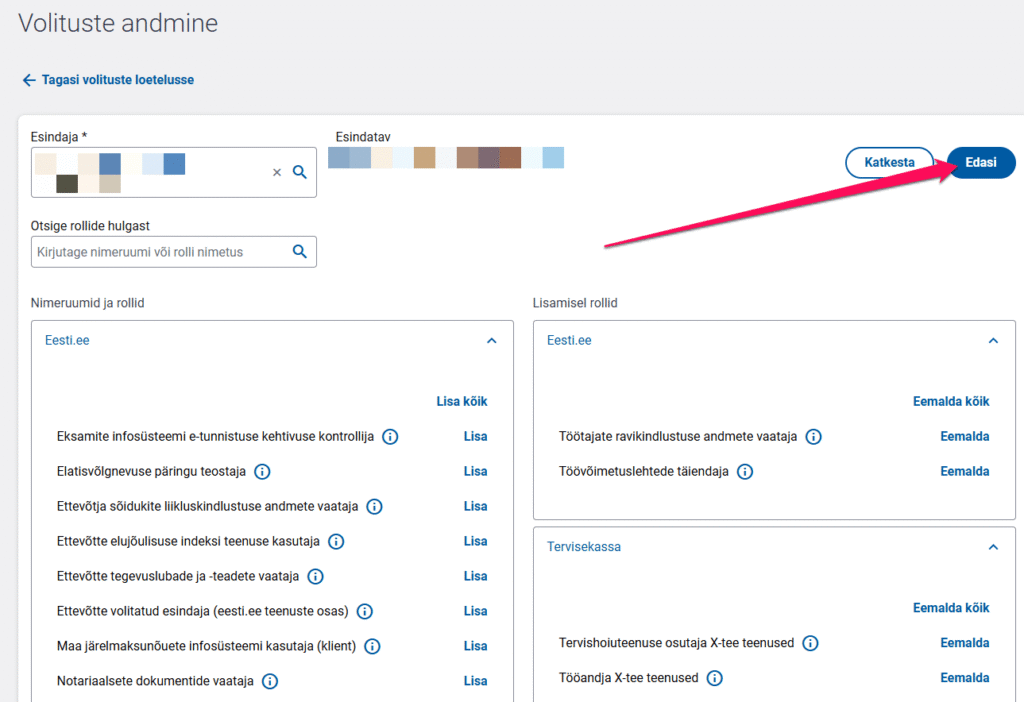This screenshot has width=1024, height=702.
Task: Click search magnifier in Esindaja field
Action: coord(299,172)
